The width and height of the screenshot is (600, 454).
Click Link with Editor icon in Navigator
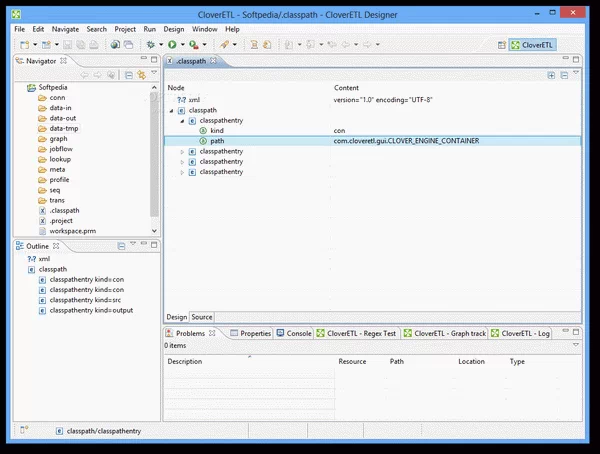142,75
